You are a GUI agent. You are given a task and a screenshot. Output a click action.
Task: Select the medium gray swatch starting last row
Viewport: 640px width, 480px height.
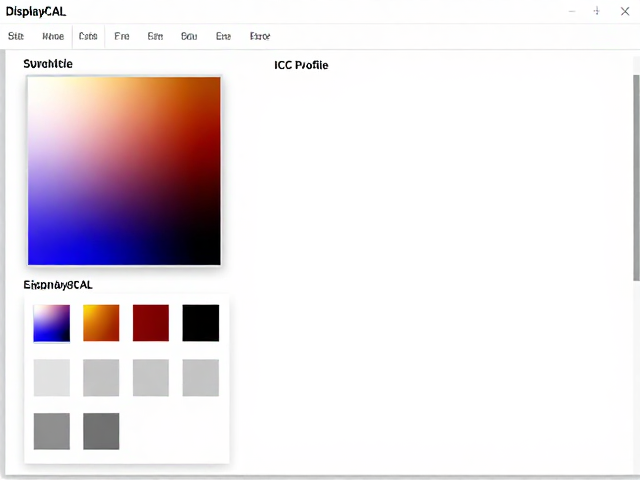[x=51, y=431]
